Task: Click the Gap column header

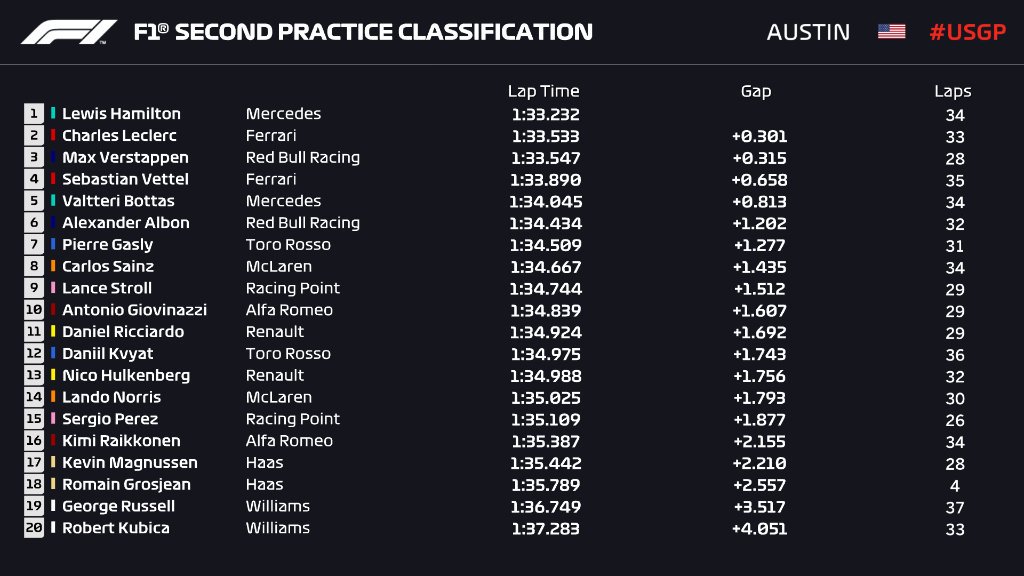Action: pos(756,91)
